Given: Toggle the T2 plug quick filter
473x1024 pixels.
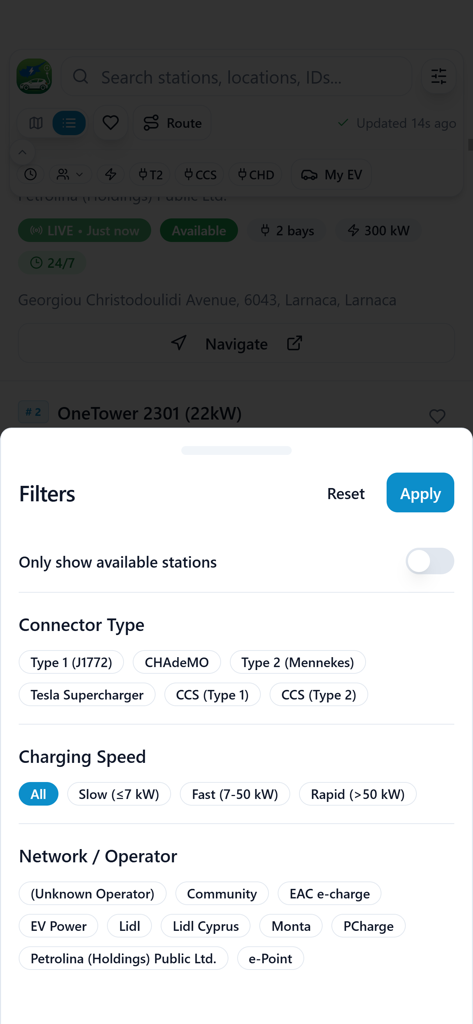Looking at the screenshot, I should (150, 174).
